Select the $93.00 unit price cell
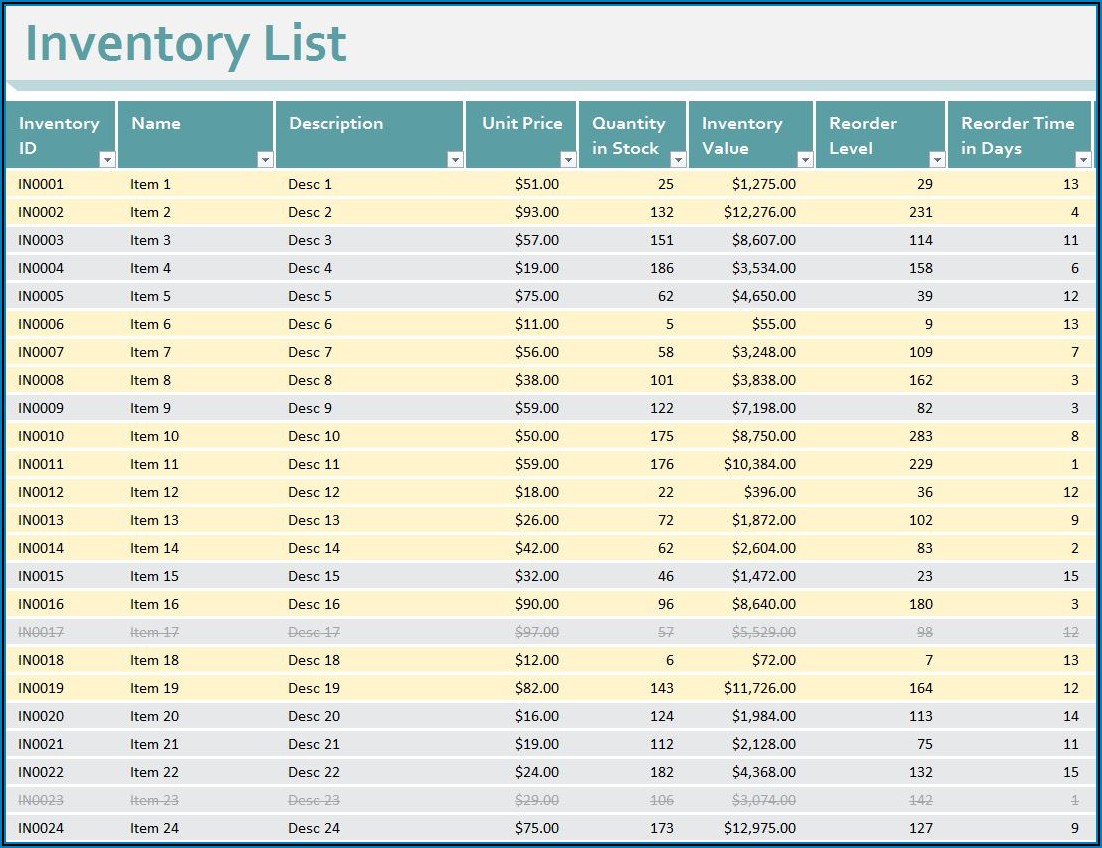The width and height of the screenshot is (1102, 848). 537,212
